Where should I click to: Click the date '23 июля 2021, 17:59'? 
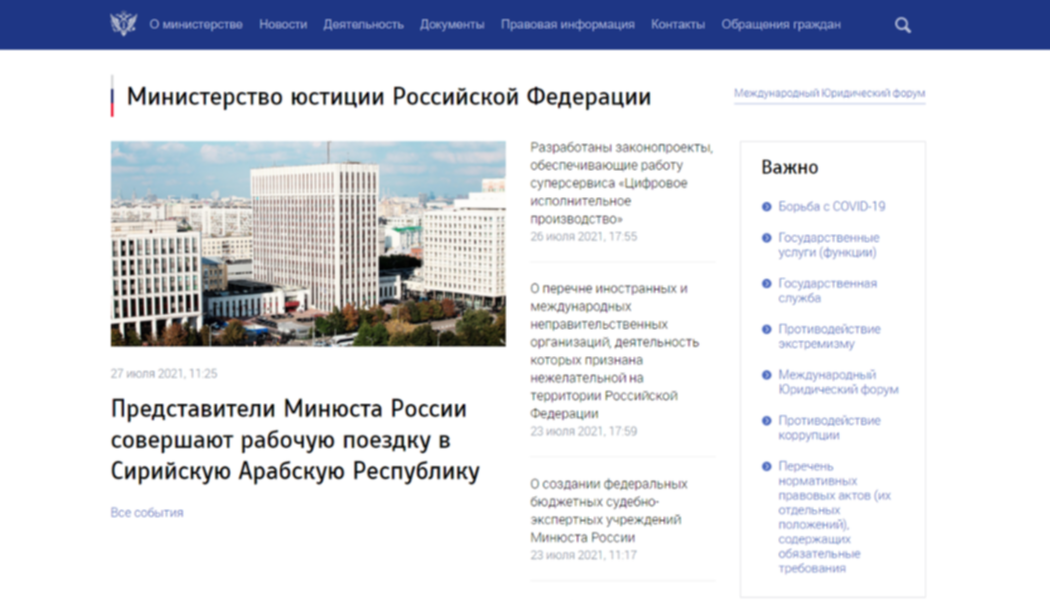[x=583, y=431]
